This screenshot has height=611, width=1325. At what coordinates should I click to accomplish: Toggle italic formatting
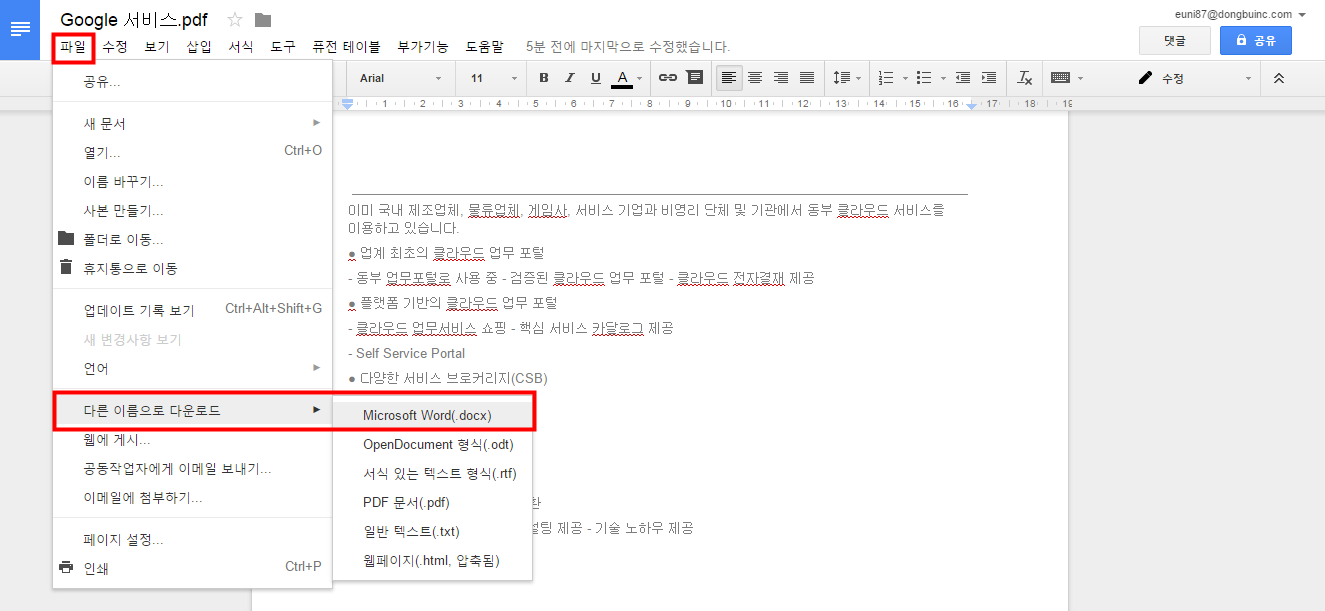pyautogui.click(x=570, y=78)
